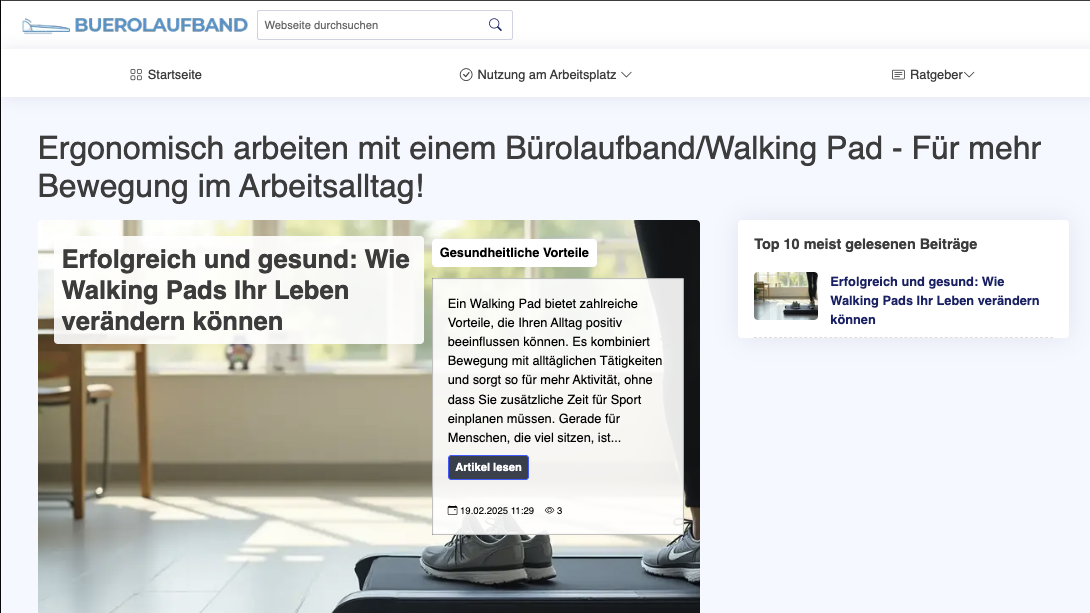Click the grid icon beside Startseite
The height and width of the screenshot is (613, 1090).
pos(135,74)
